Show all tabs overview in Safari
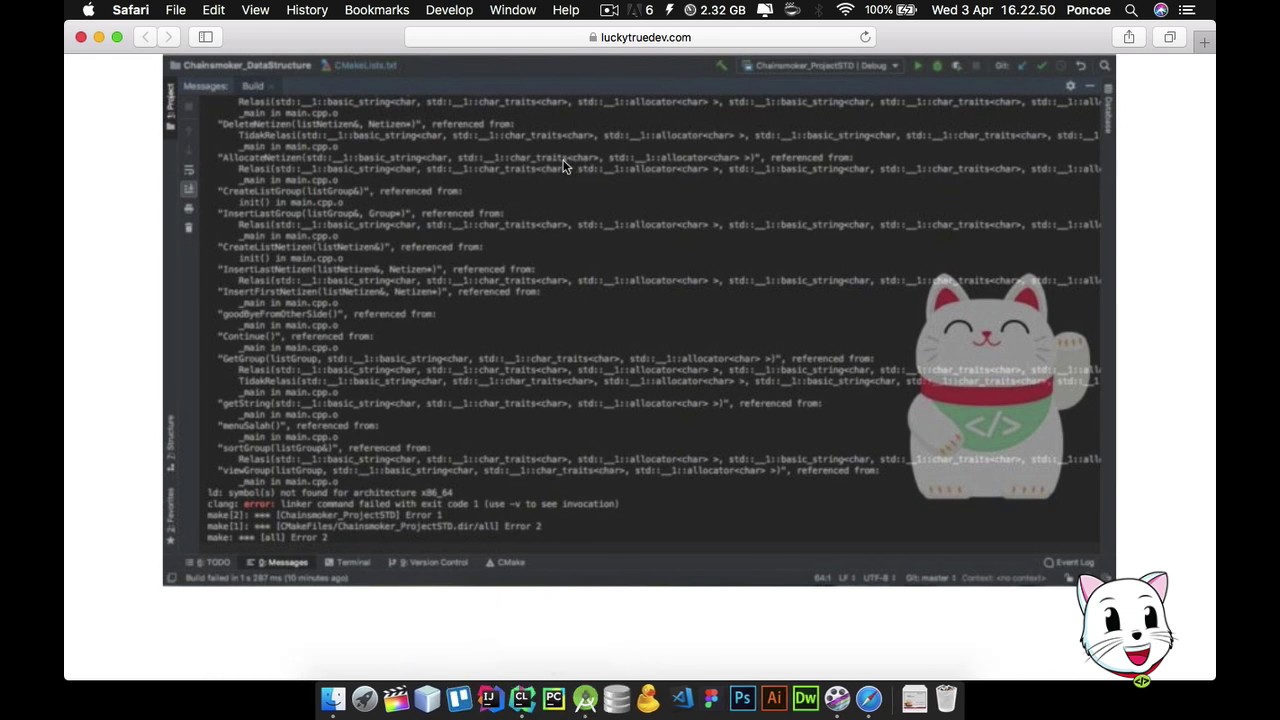The width and height of the screenshot is (1280, 720). (1170, 37)
